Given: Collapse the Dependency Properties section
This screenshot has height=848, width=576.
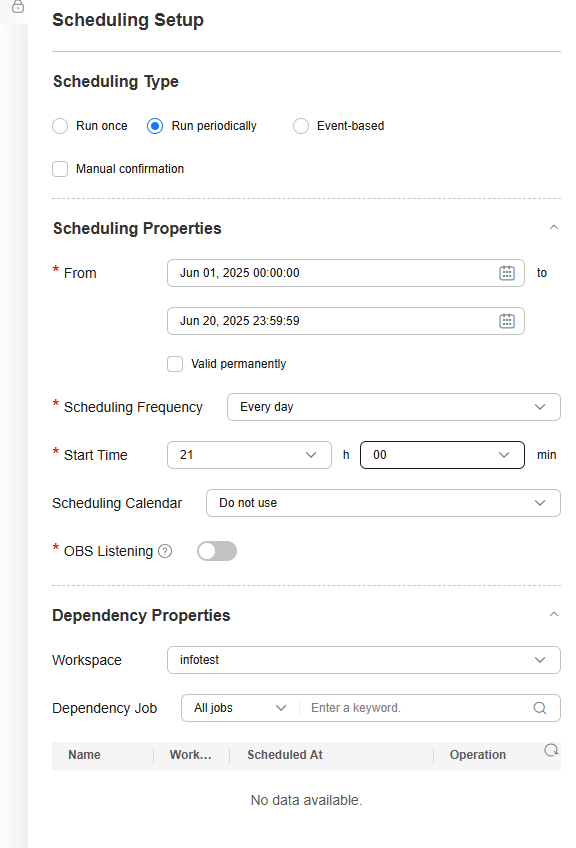Looking at the screenshot, I should click(x=554, y=614).
